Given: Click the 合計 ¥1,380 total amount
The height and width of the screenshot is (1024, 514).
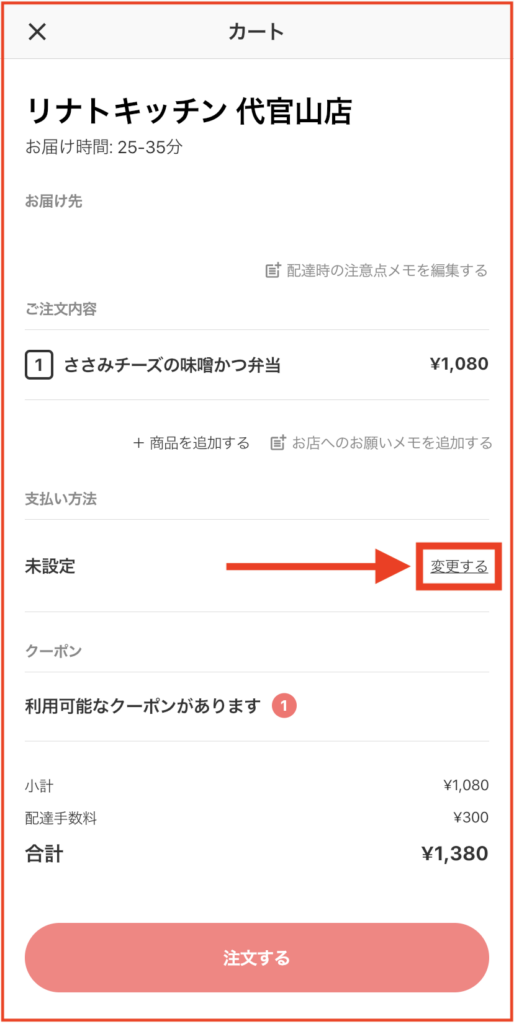Looking at the screenshot, I should pyautogui.click(x=455, y=854).
